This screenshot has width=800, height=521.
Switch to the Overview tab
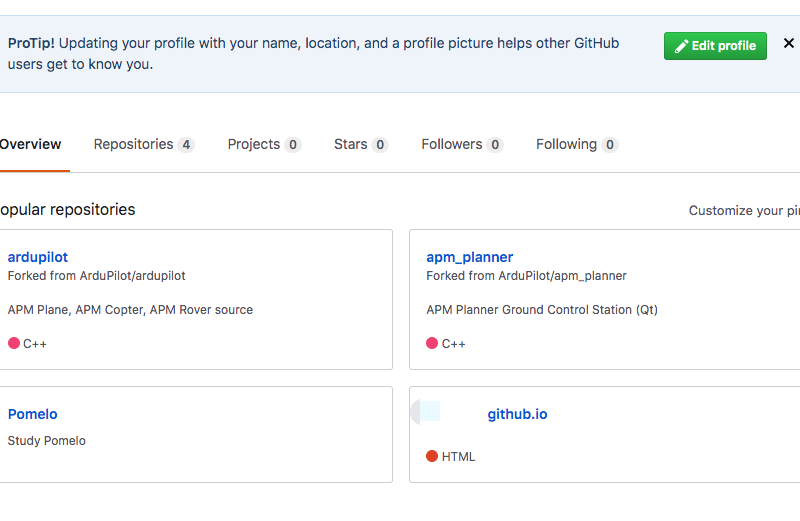[x=30, y=144]
